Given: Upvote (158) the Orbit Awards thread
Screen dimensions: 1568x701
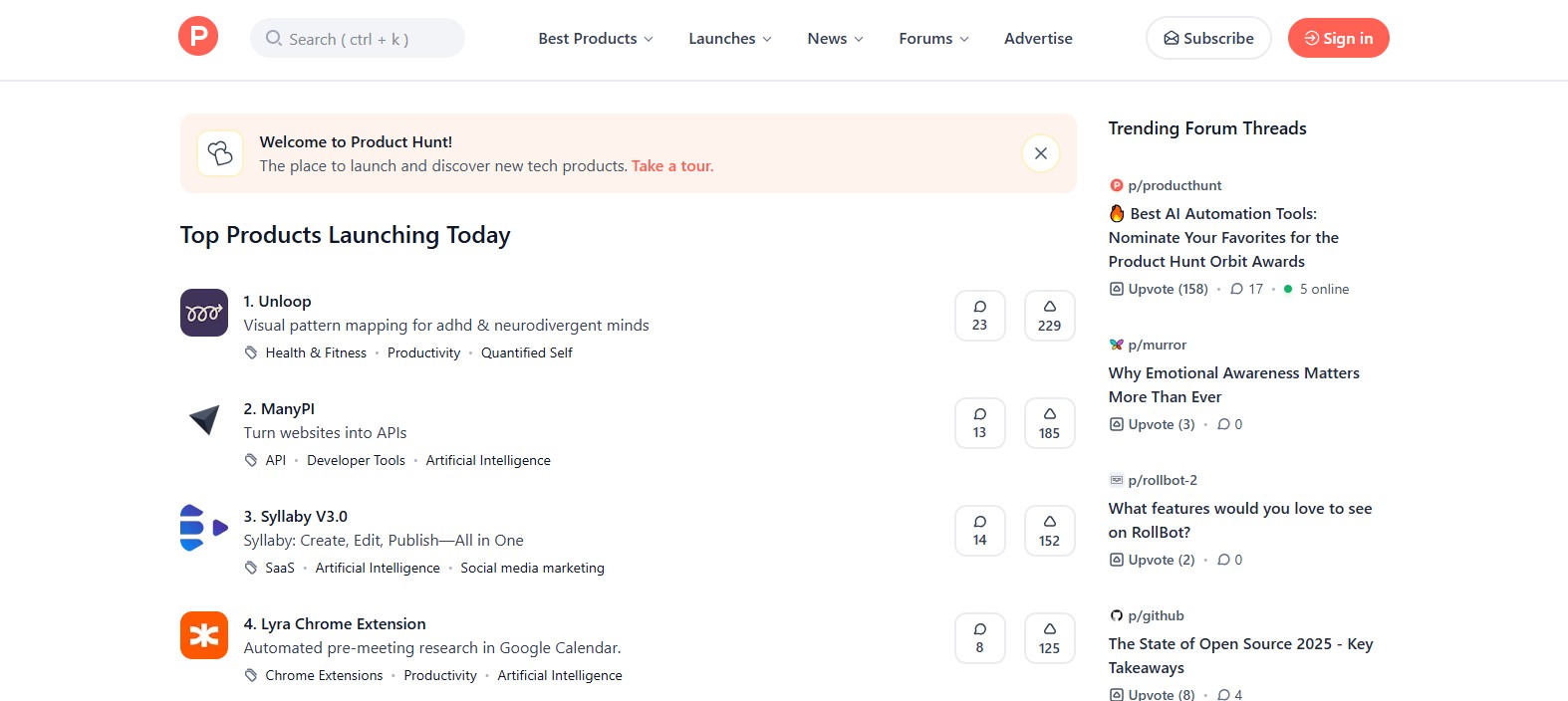Looking at the screenshot, I should point(1159,289).
